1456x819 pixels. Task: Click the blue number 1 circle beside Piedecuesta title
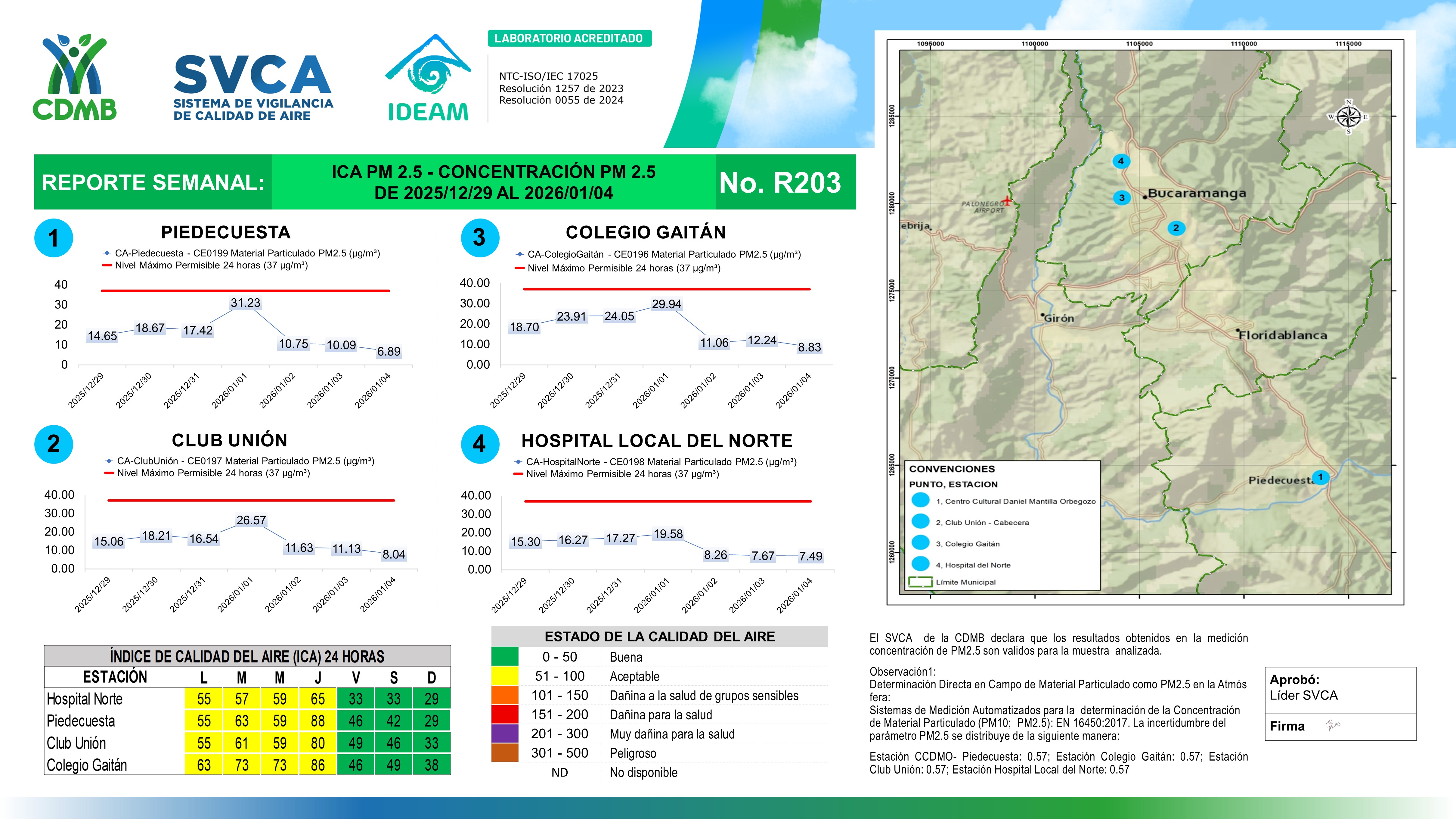53,238
